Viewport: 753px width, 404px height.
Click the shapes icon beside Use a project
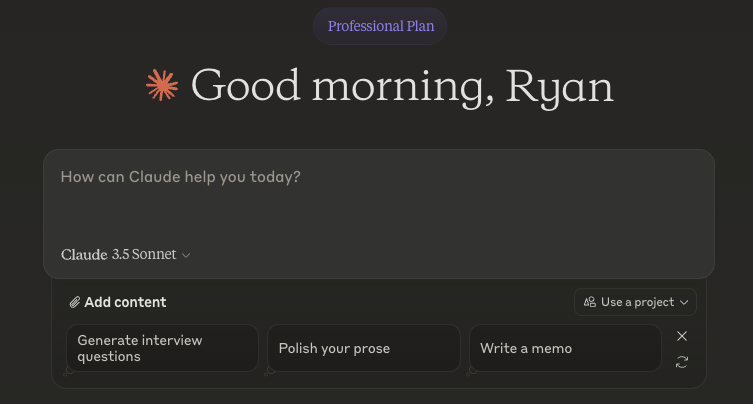coord(590,302)
